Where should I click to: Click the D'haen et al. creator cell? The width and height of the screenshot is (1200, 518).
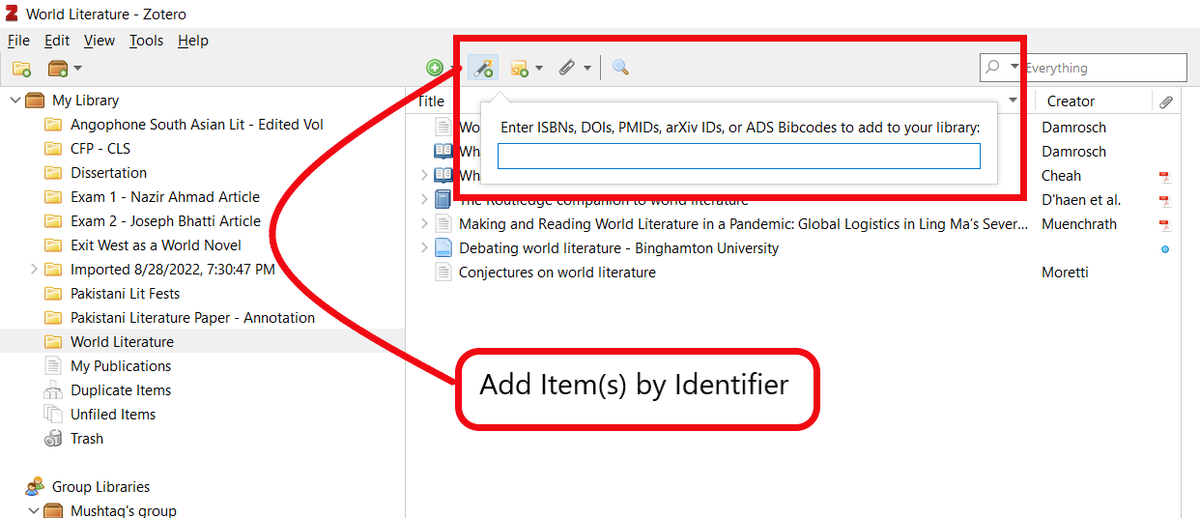click(x=1081, y=200)
